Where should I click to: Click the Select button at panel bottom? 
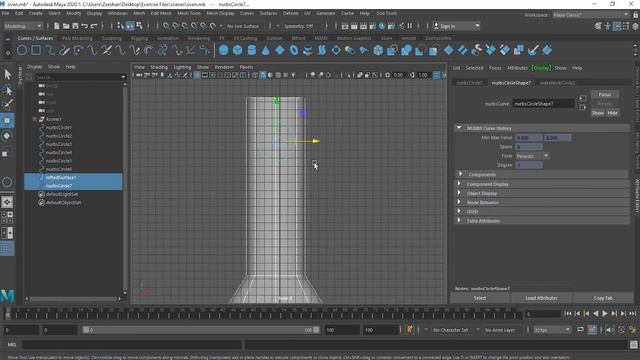click(480, 298)
